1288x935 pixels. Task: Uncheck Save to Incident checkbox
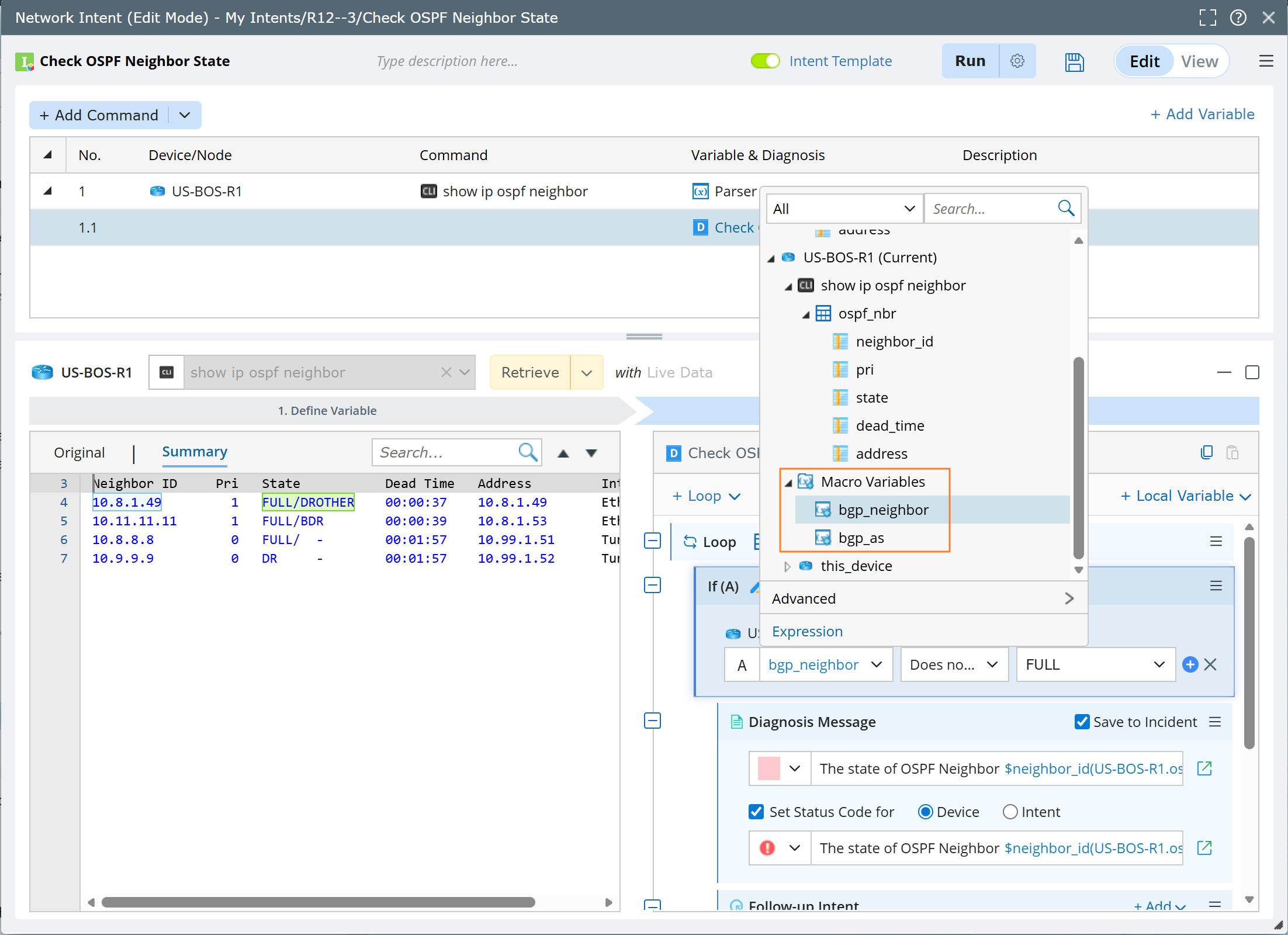point(1082,722)
